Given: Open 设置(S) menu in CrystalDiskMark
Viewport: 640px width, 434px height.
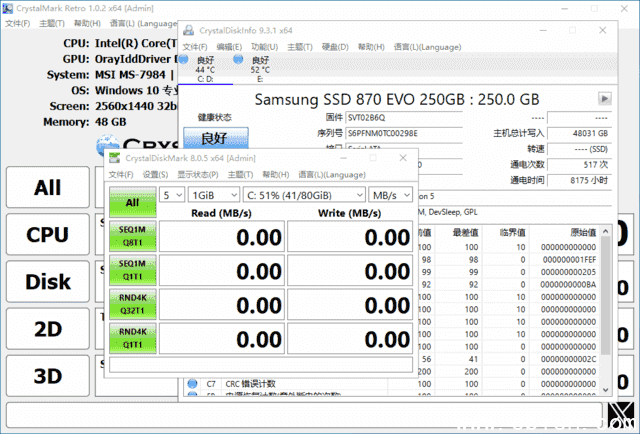Looking at the screenshot, I should coord(154,174).
